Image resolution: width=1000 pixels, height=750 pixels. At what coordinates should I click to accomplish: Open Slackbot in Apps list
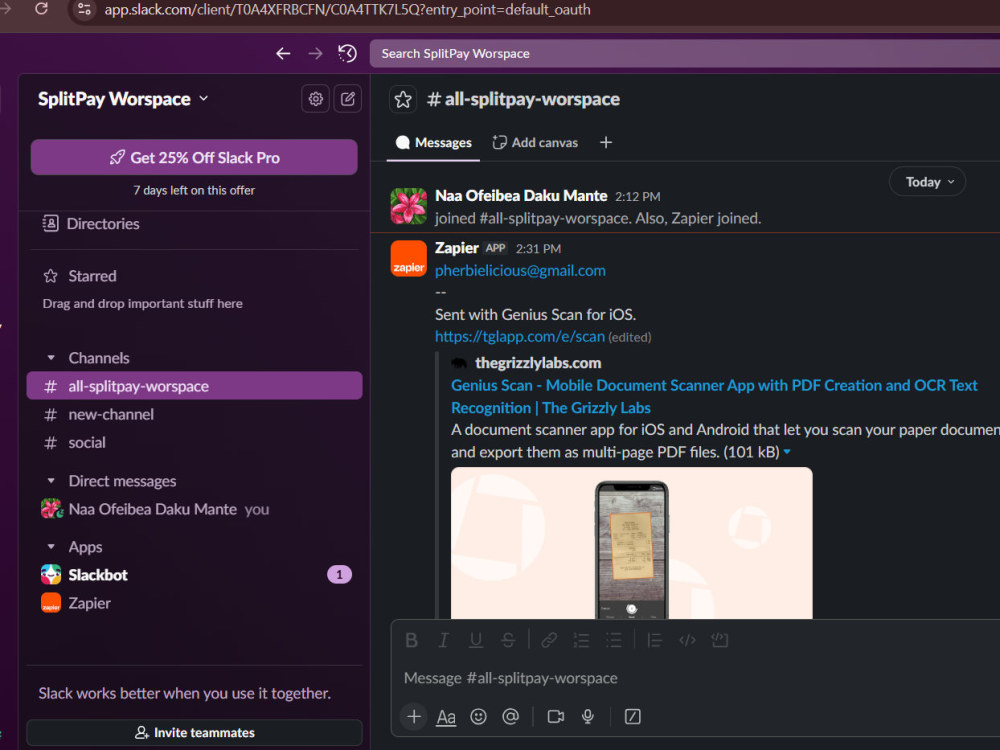click(x=98, y=575)
